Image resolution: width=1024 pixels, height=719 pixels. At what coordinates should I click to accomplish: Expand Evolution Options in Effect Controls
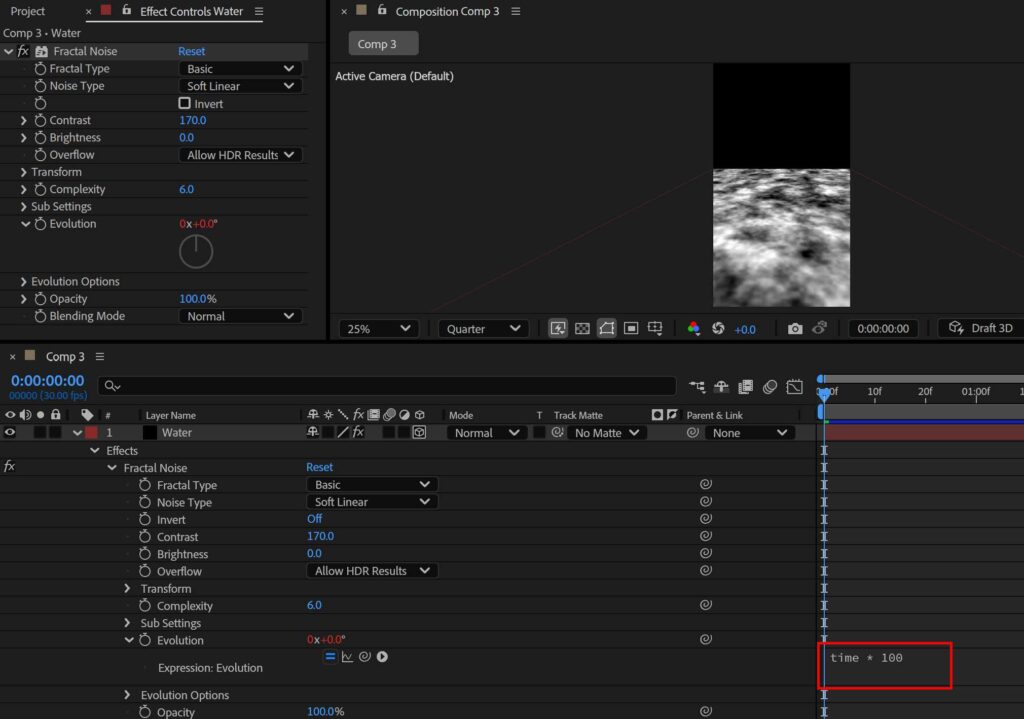click(x=24, y=281)
